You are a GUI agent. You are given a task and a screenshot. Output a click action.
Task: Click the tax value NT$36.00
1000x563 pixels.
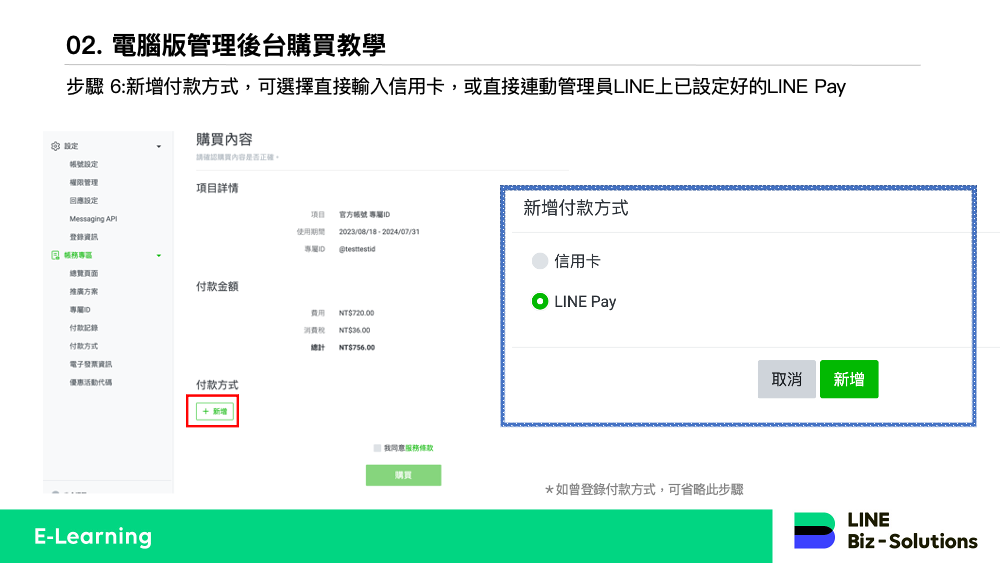[x=354, y=330]
